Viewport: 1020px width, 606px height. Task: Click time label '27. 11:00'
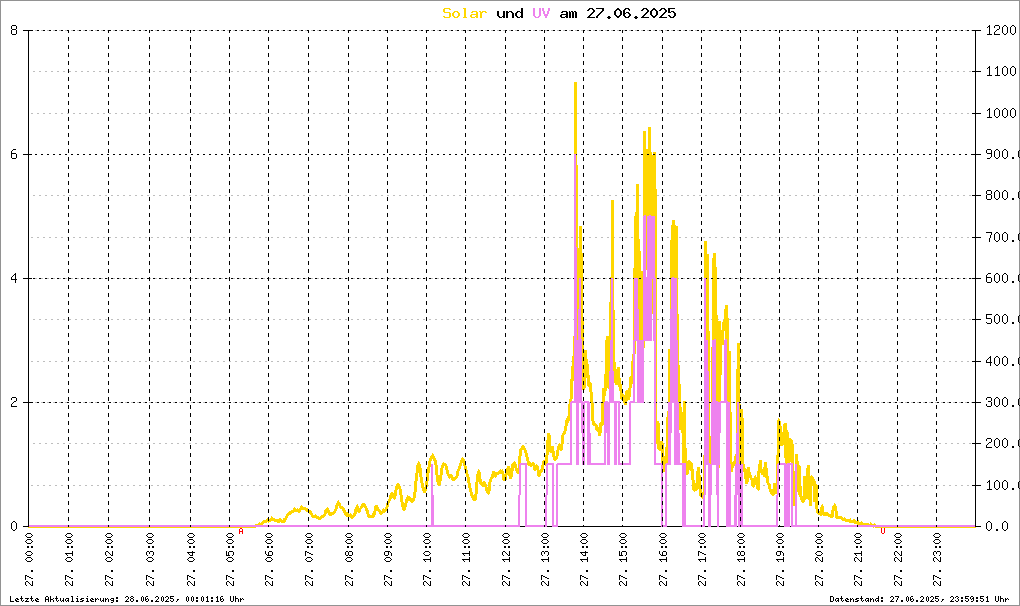(466, 559)
